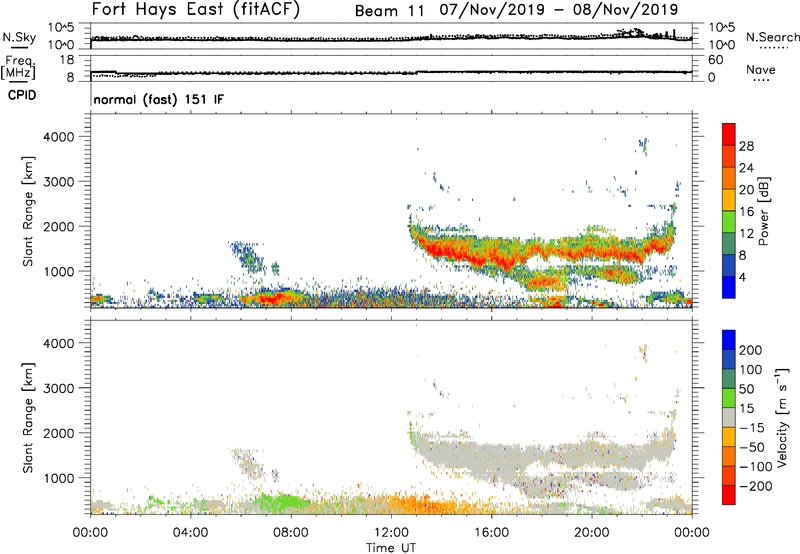
Task: Click the '20:00' time tick label
Action: (592, 533)
